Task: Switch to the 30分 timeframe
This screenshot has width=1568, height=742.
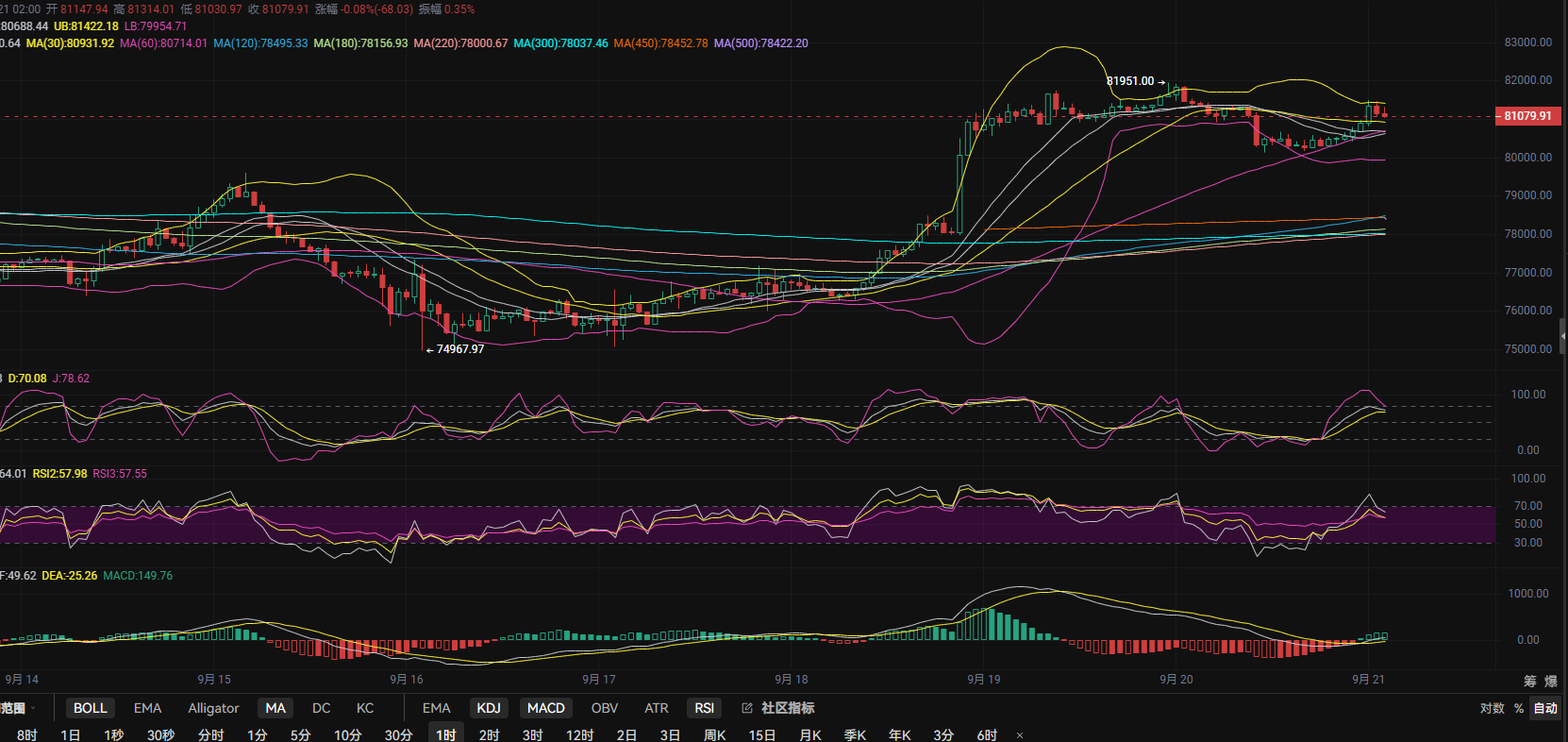Action: point(398,734)
